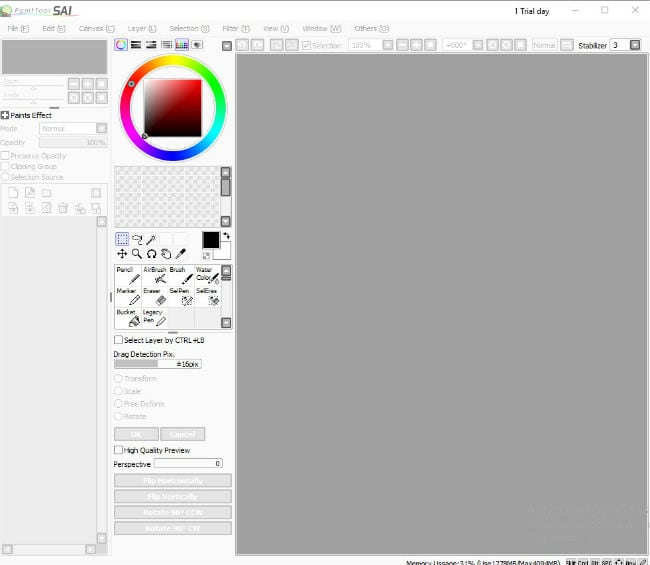The width and height of the screenshot is (650, 565).
Task: Select the Pencil brush tool
Action: pyautogui.click(x=129, y=276)
